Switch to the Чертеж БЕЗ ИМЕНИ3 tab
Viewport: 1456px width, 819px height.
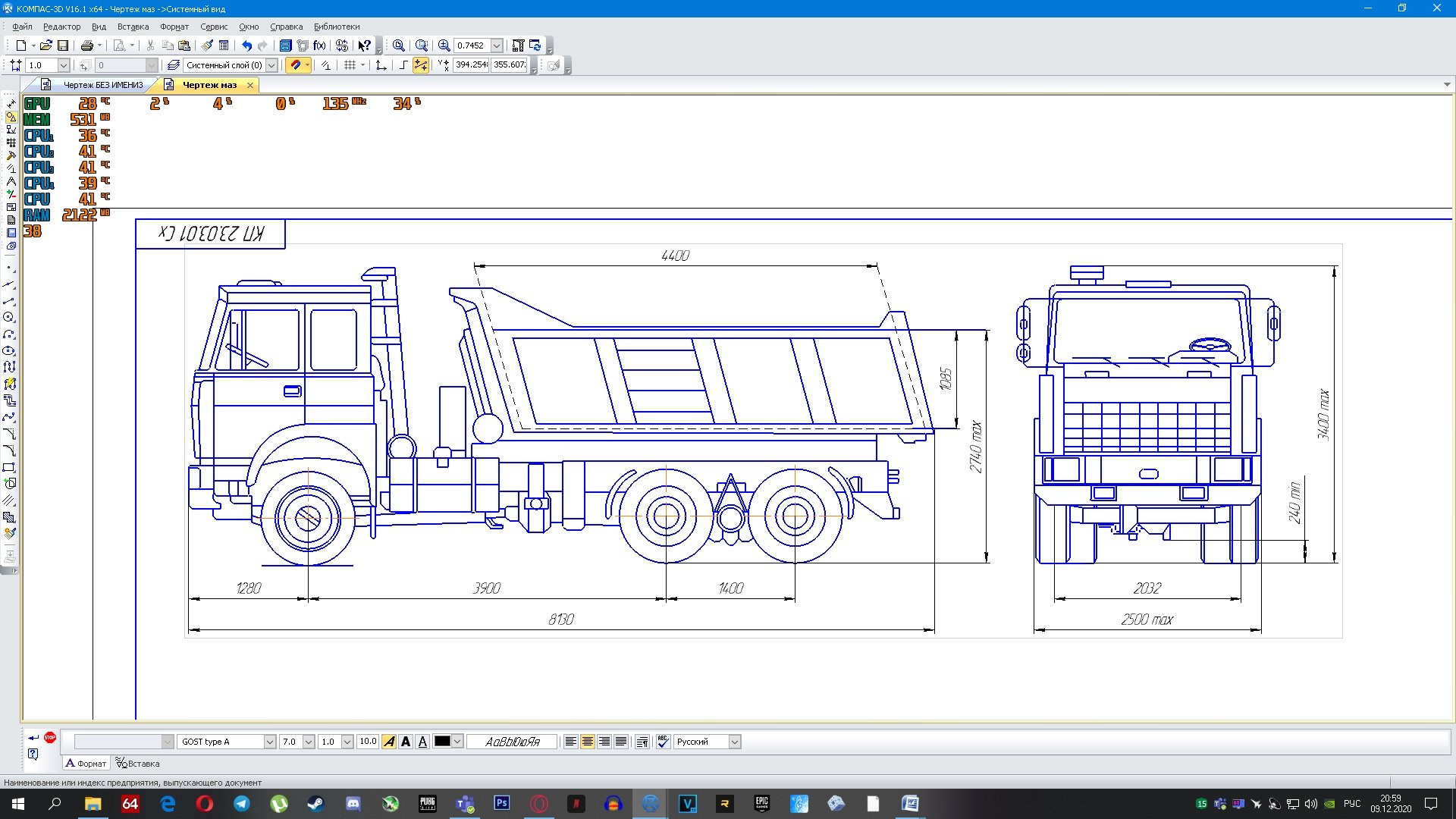coord(103,85)
